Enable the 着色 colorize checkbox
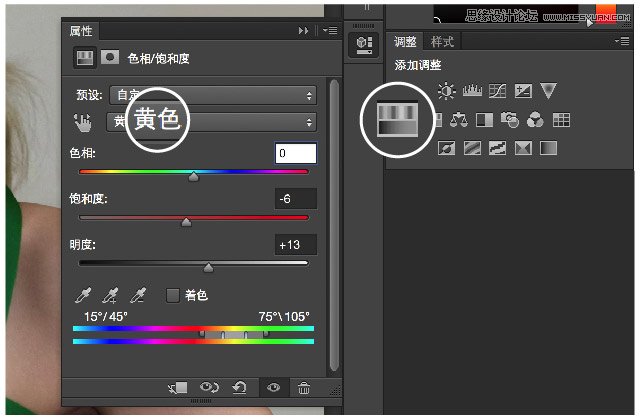The height and width of the screenshot is (418, 640). click(x=173, y=295)
